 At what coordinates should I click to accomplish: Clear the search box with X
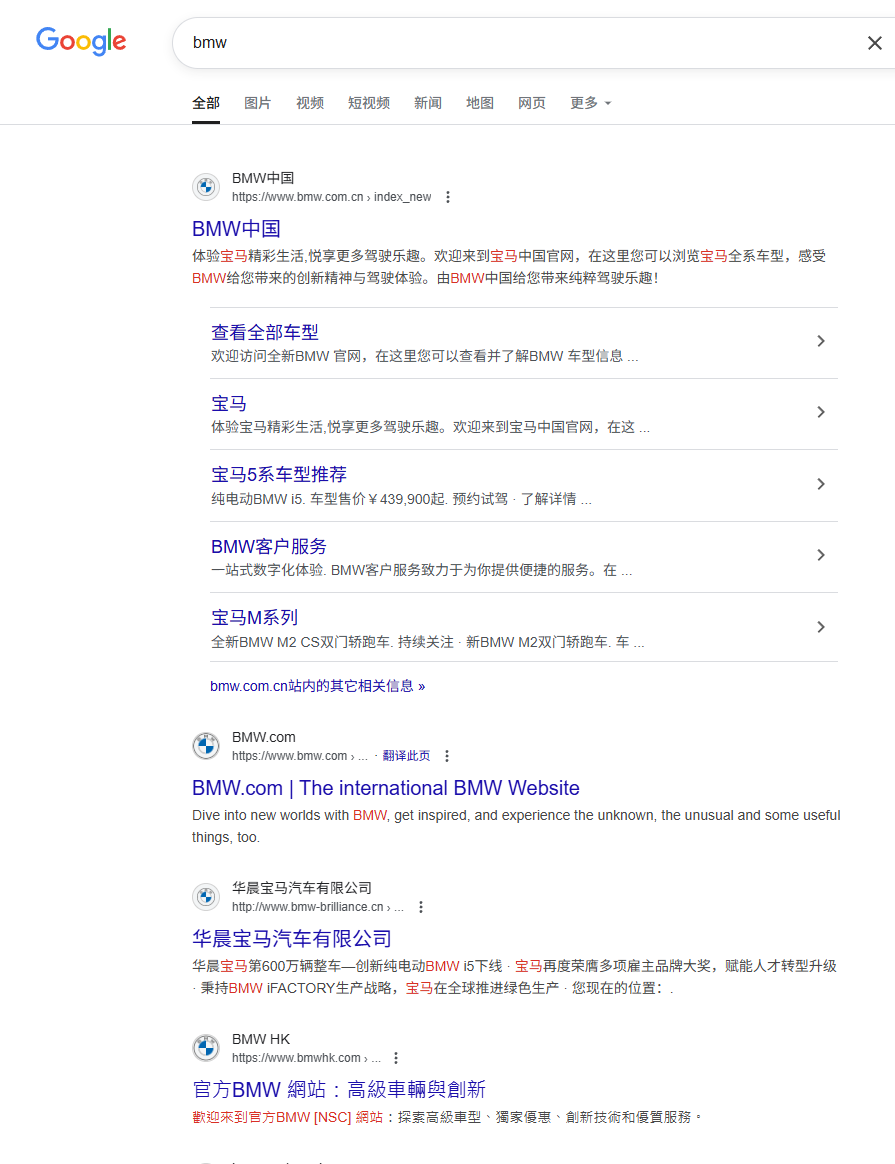click(x=874, y=43)
